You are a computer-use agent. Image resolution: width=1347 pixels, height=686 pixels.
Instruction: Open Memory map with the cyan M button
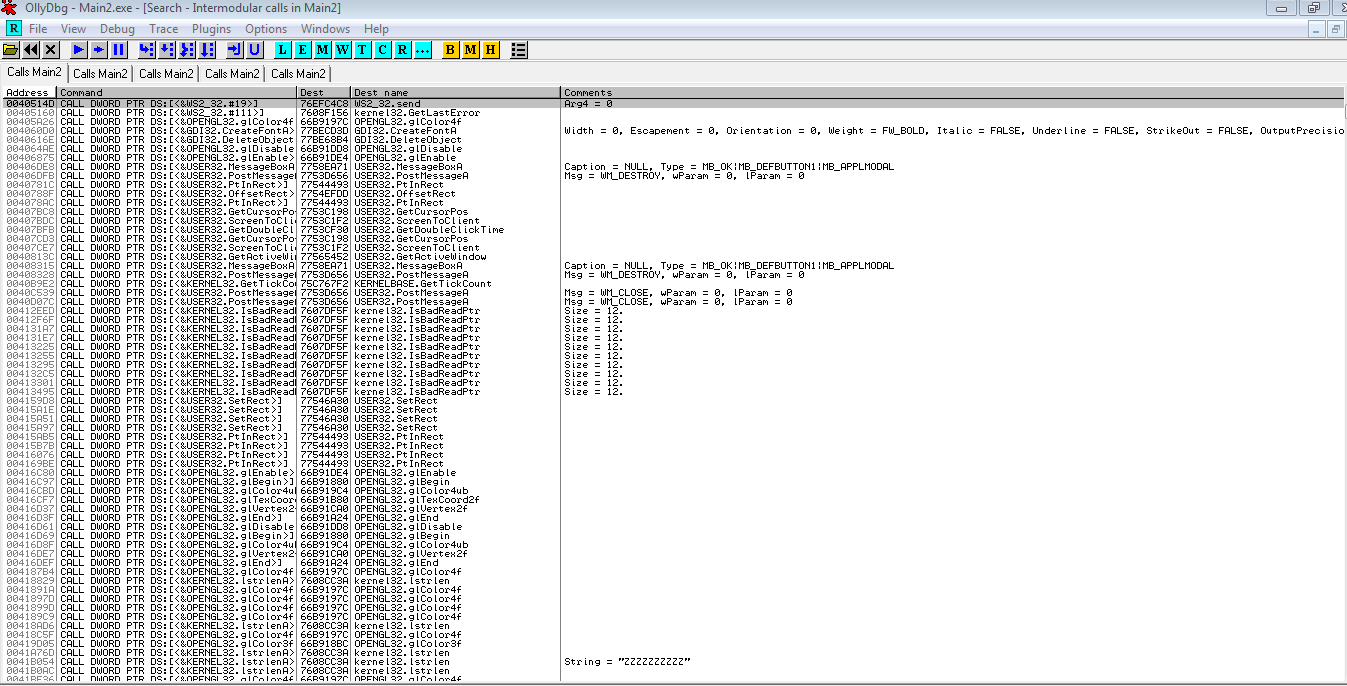point(323,49)
